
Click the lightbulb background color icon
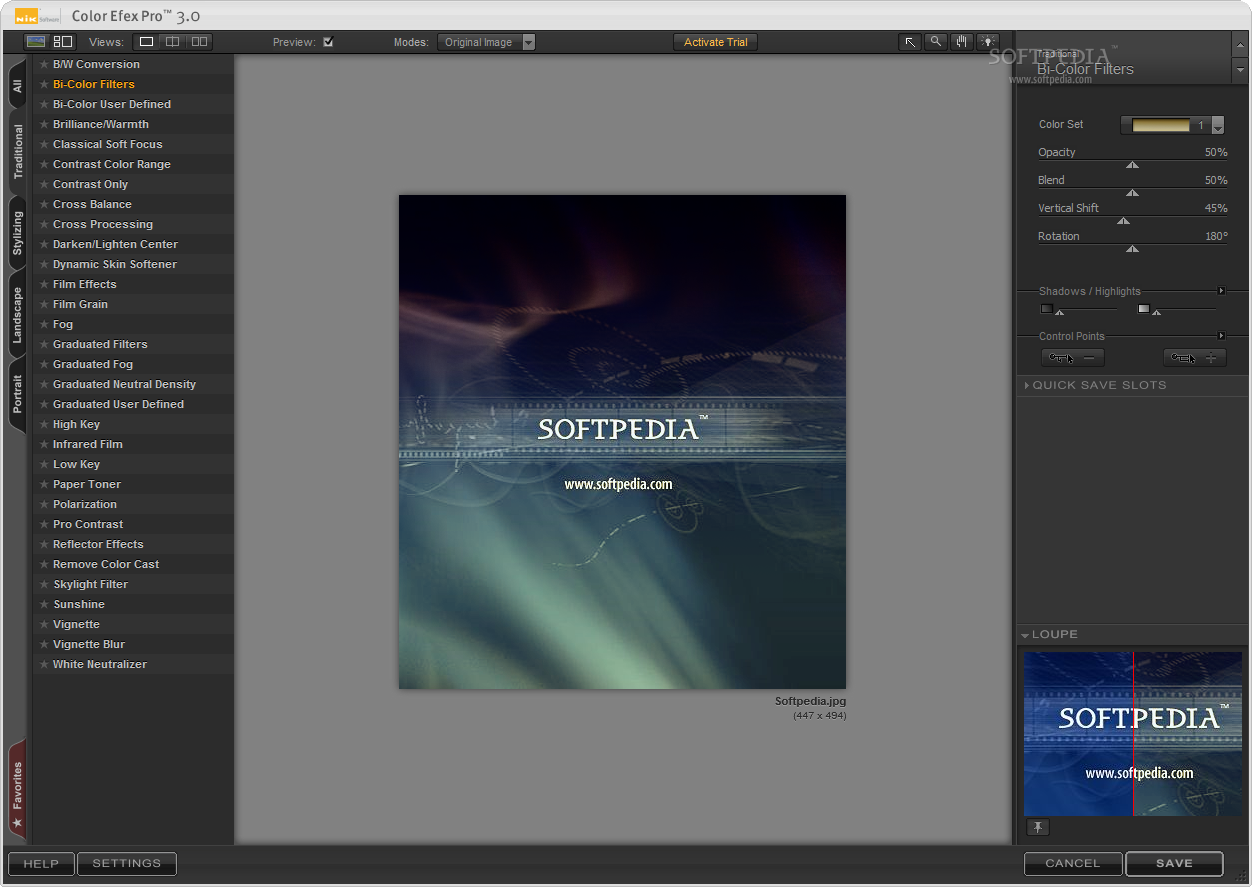point(988,42)
